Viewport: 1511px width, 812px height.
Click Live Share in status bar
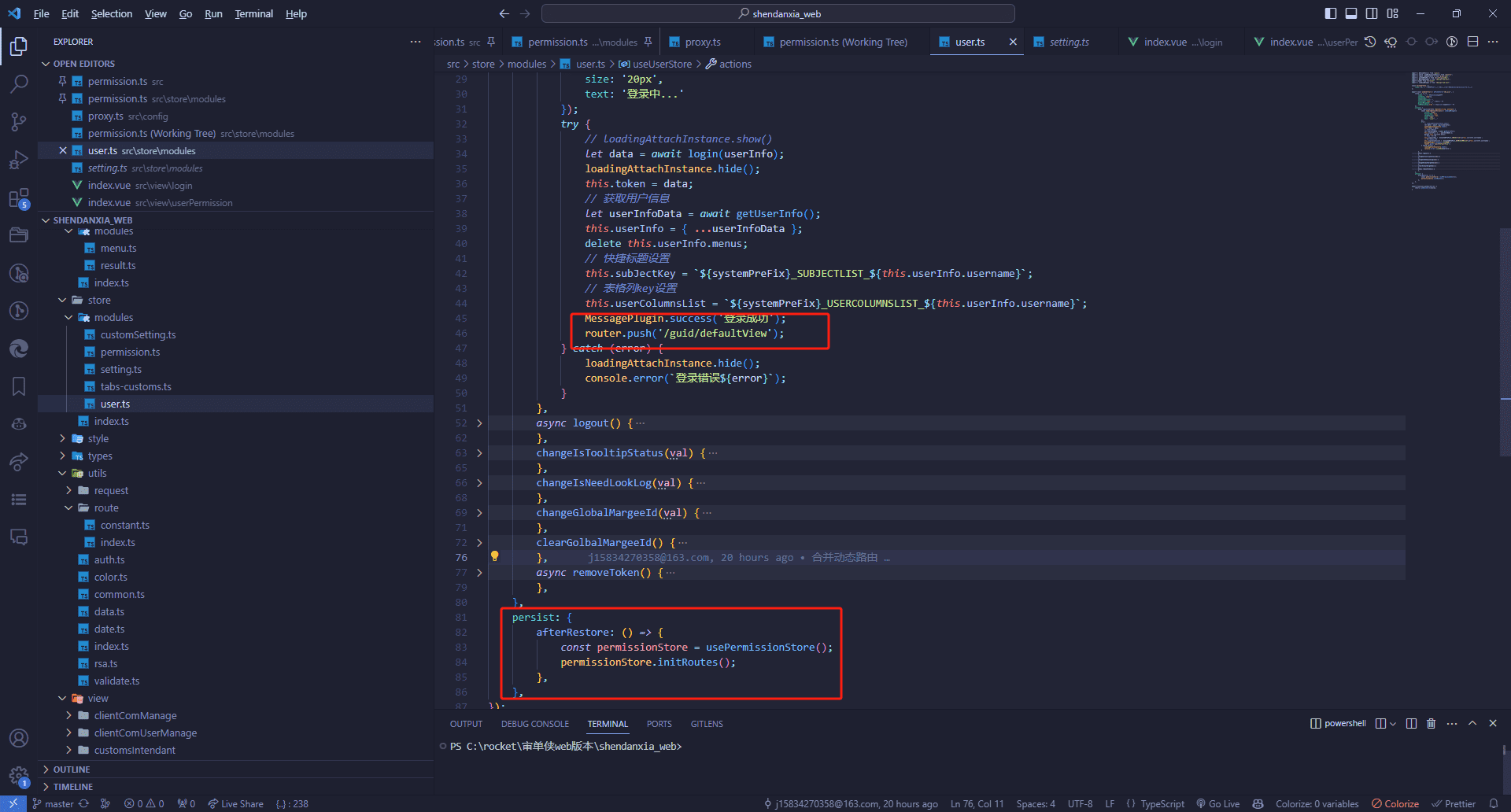point(235,803)
